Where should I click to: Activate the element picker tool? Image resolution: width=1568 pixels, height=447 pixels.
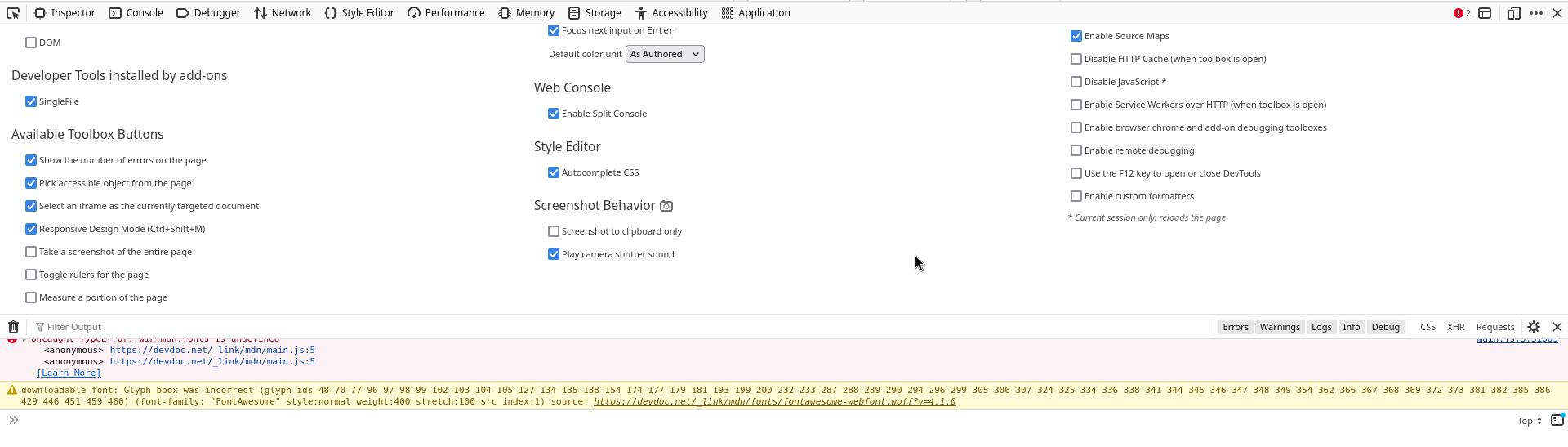click(x=13, y=13)
